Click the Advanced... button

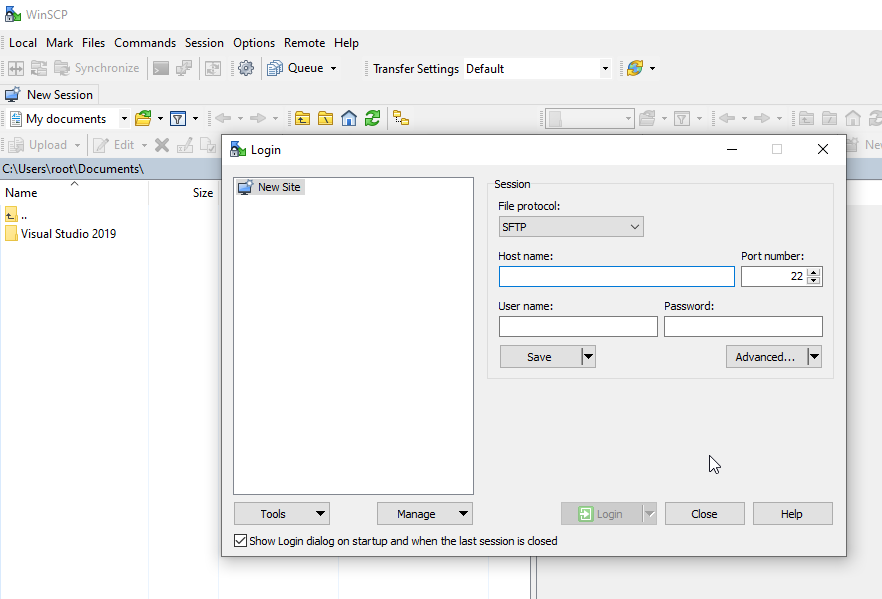766,357
